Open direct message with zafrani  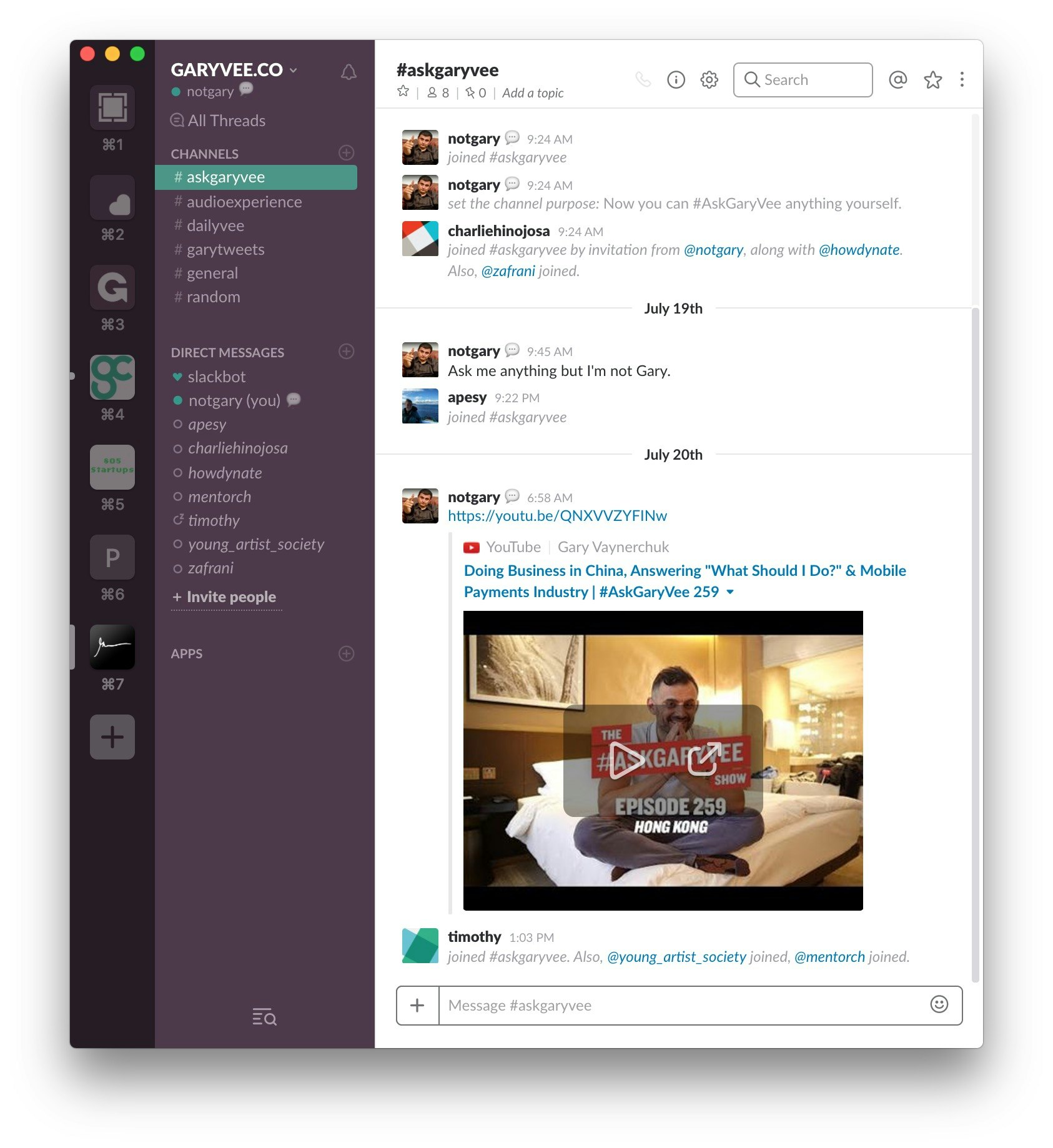(256, 568)
